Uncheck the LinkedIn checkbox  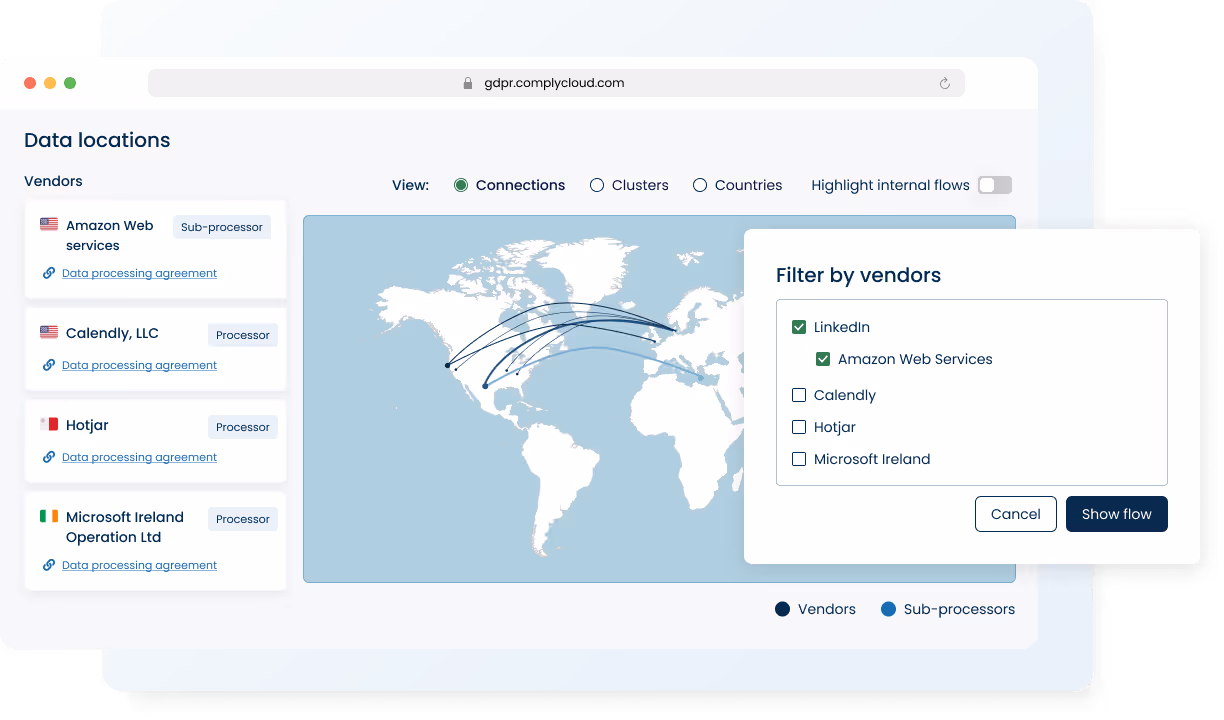[799, 327]
